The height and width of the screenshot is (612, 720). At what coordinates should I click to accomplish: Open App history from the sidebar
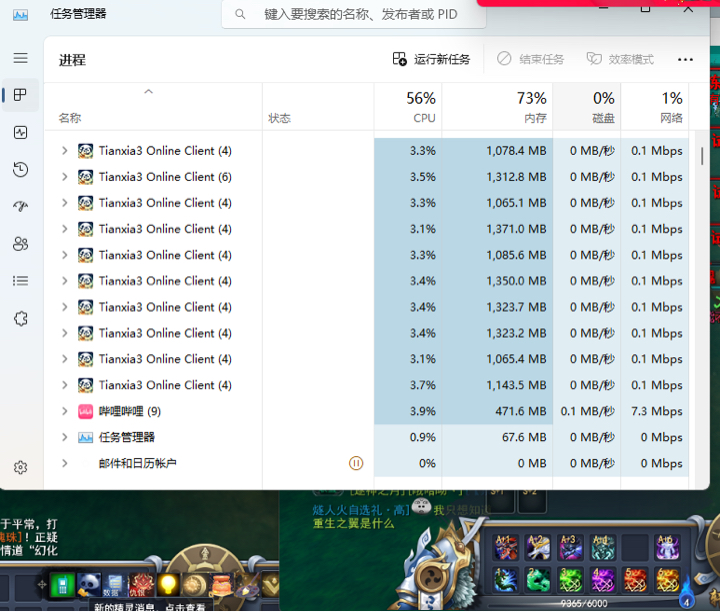pos(20,170)
